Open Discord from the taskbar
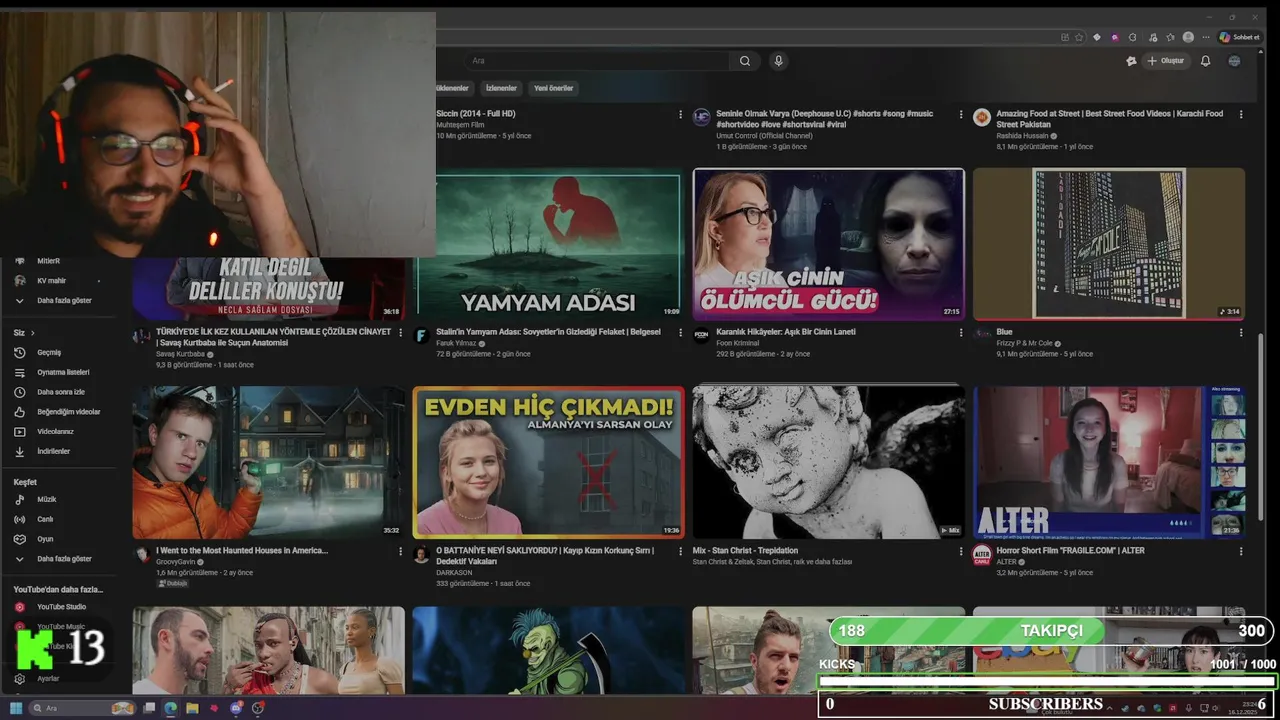The height and width of the screenshot is (720, 1280). pyautogui.click(x=236, y=708)
